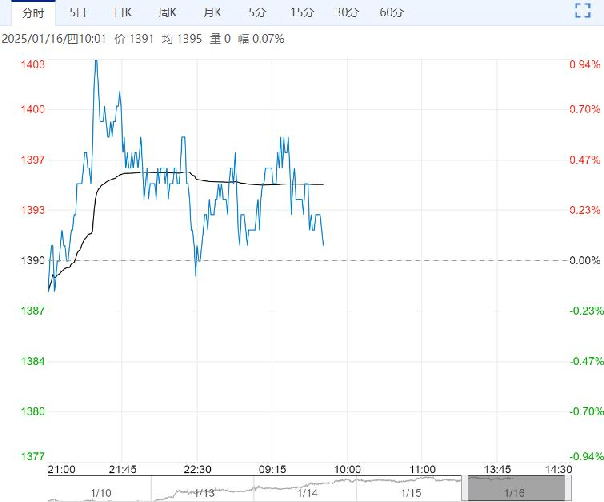Select the 30分 interval tab
The height and width of the screenshot is (502, 604).
[x=347, y=13]
